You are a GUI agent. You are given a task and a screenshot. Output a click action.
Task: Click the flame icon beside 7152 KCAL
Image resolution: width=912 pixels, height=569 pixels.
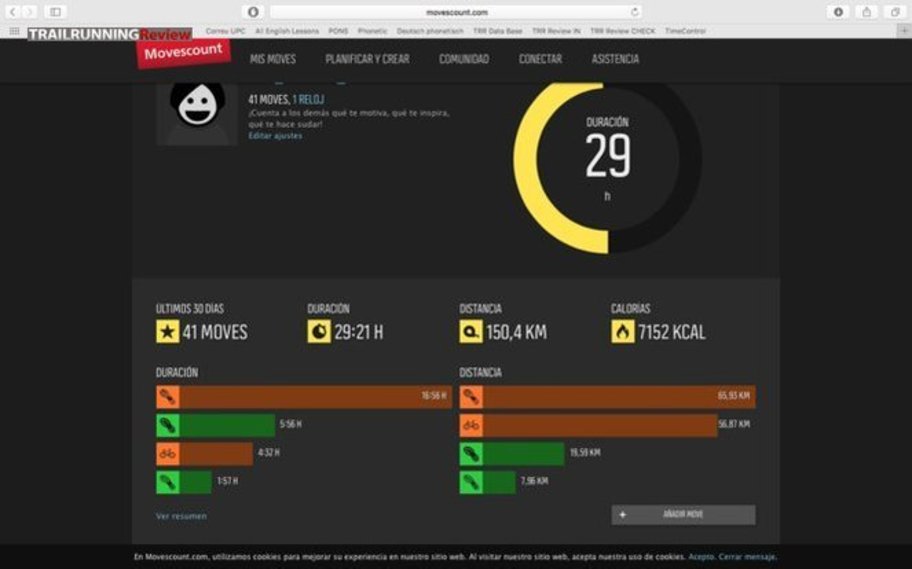point(622,332)
